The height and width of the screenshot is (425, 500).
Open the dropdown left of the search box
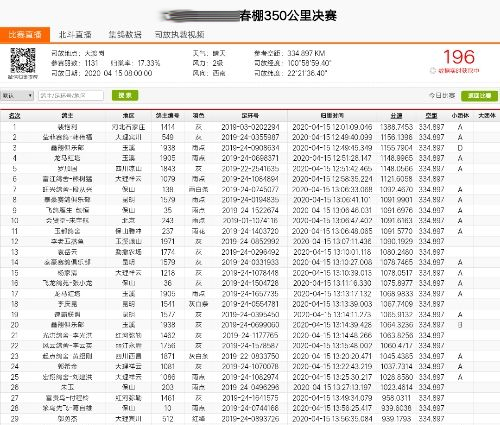(17, 96)
